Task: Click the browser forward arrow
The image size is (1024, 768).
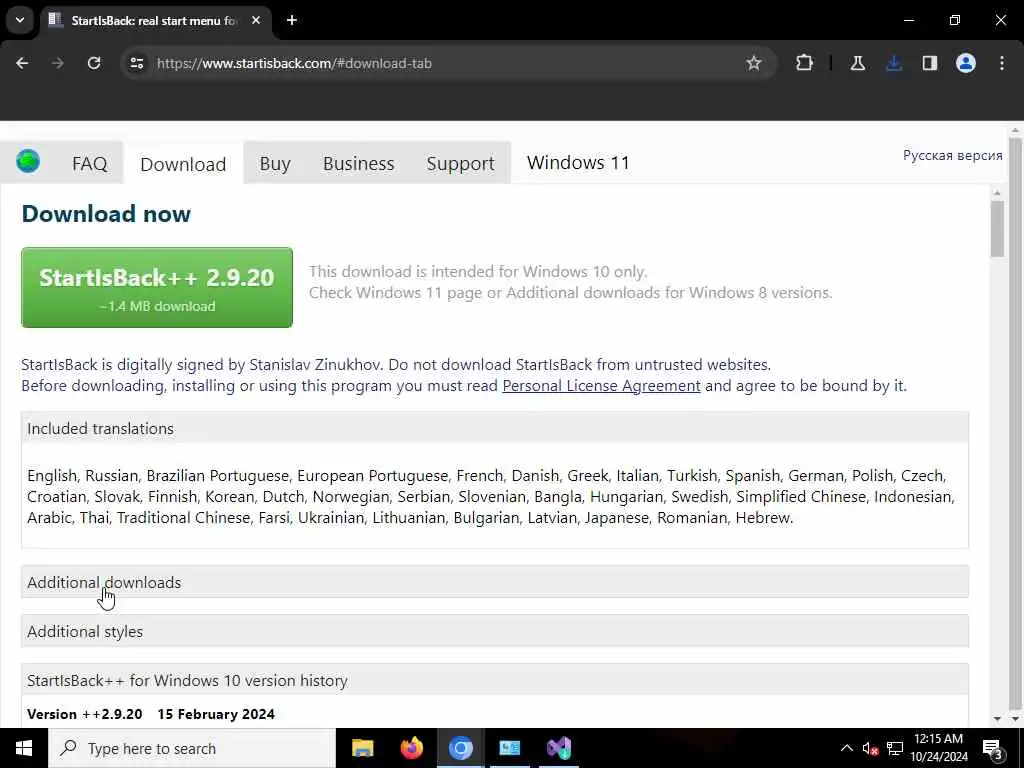Action: pyautogui.click(x=58, y=63)
